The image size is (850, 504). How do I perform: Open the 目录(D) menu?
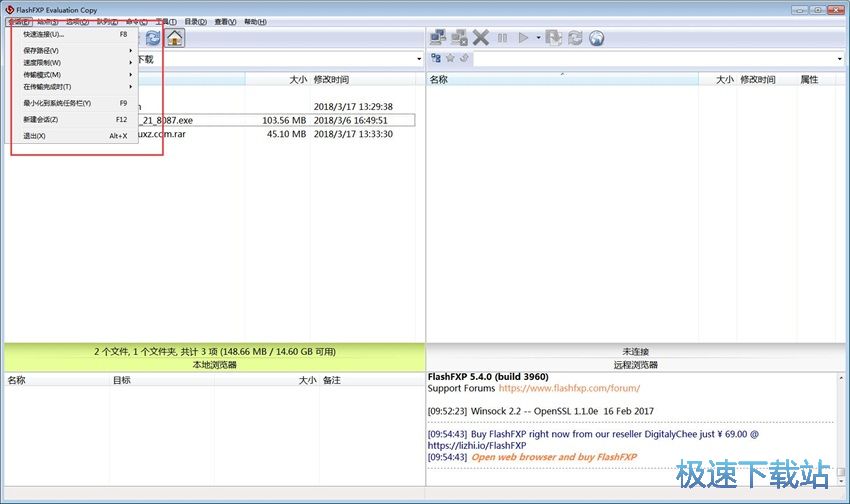[196, 22]
